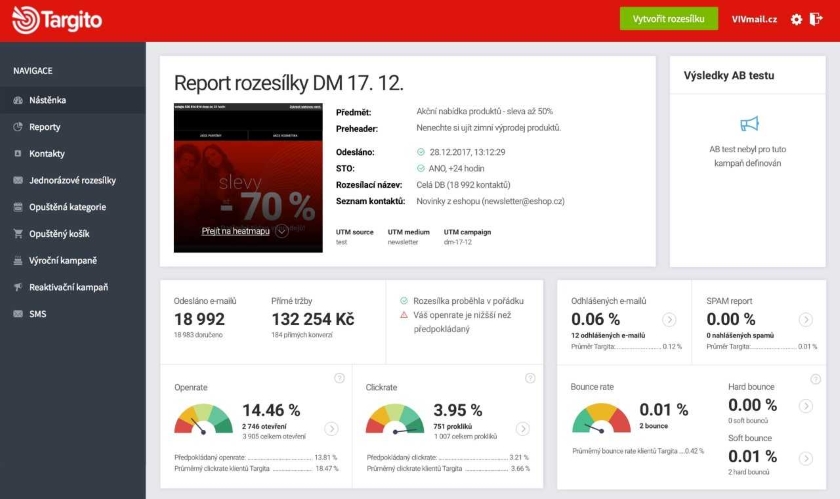Click 'Celá DB (18 992 kontaktů)' text

463,185
